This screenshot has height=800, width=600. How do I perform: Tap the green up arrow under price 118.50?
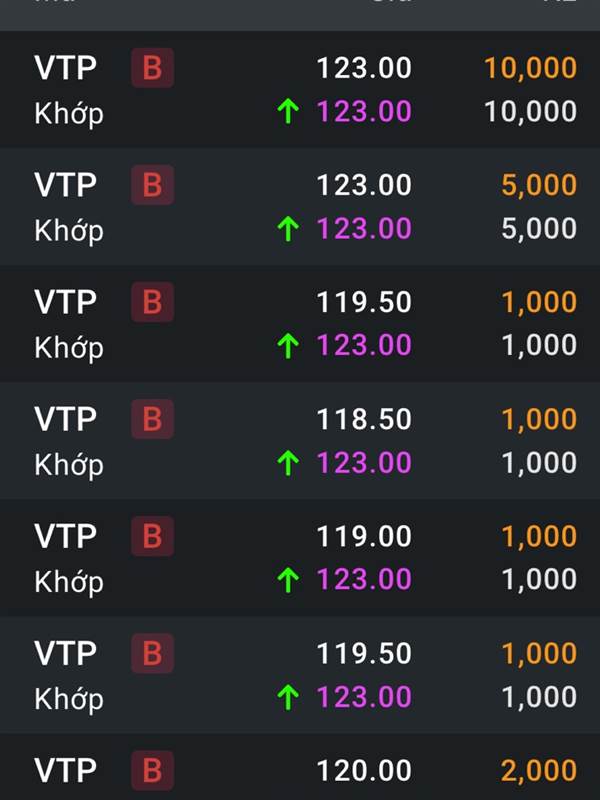tap(288, 463)
